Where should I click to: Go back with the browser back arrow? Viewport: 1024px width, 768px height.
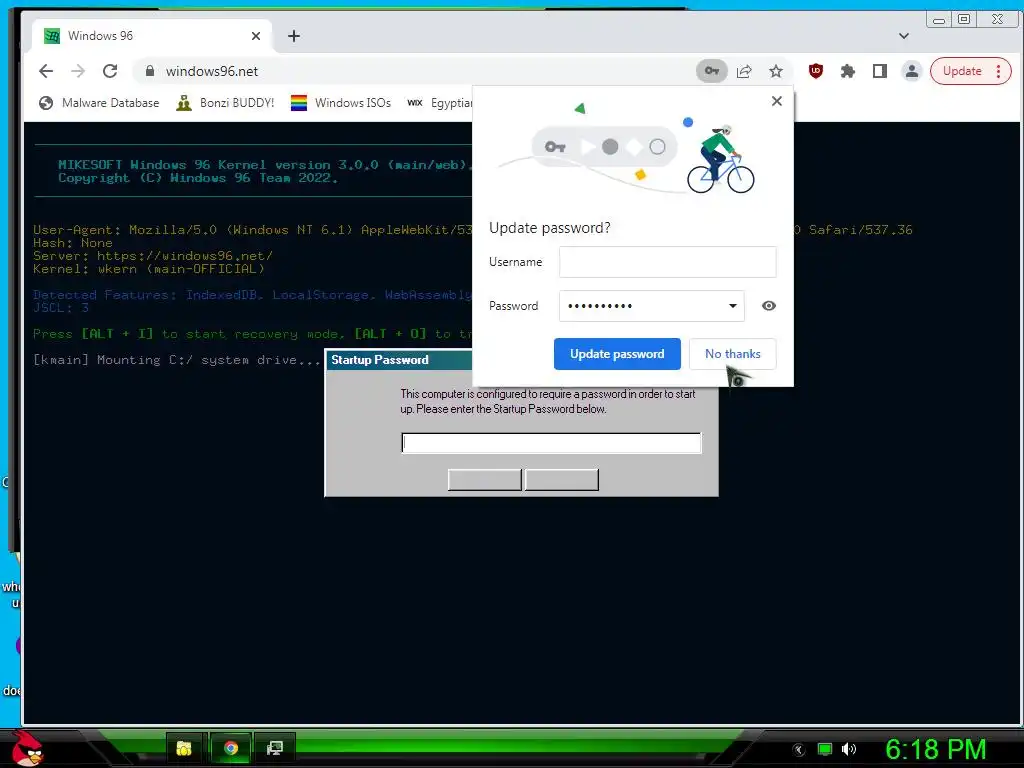[46, 71]
